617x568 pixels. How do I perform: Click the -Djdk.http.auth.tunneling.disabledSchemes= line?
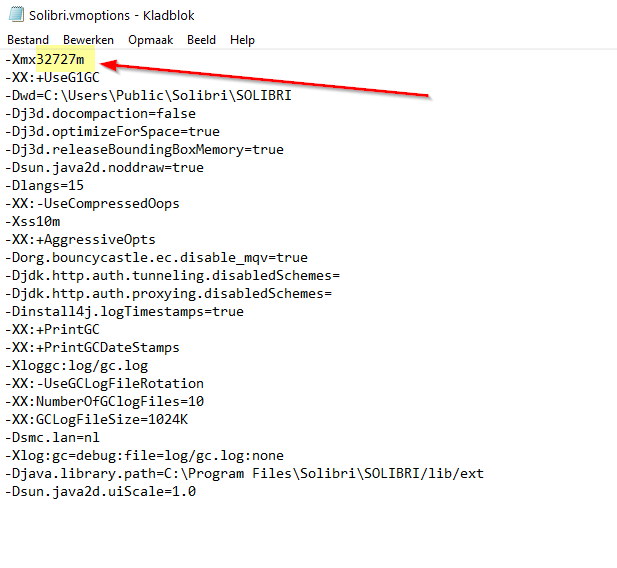click(172, 275)
